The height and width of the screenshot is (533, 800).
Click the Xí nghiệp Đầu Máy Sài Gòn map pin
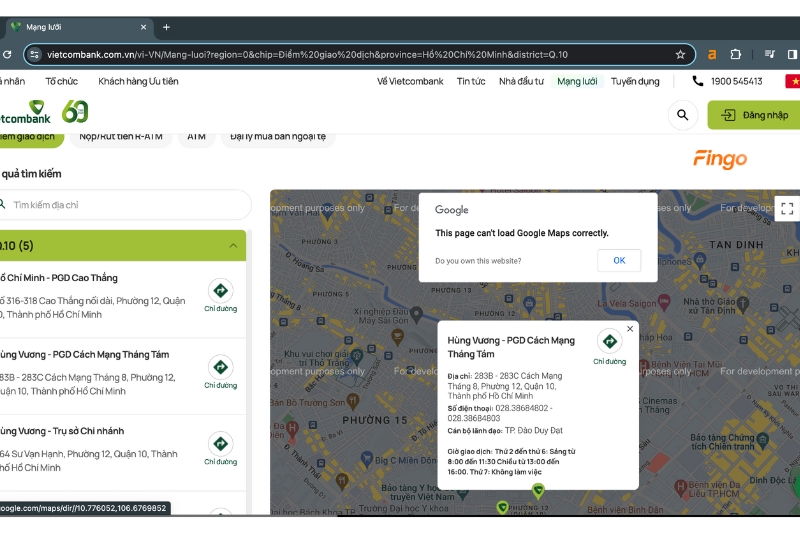416,314
